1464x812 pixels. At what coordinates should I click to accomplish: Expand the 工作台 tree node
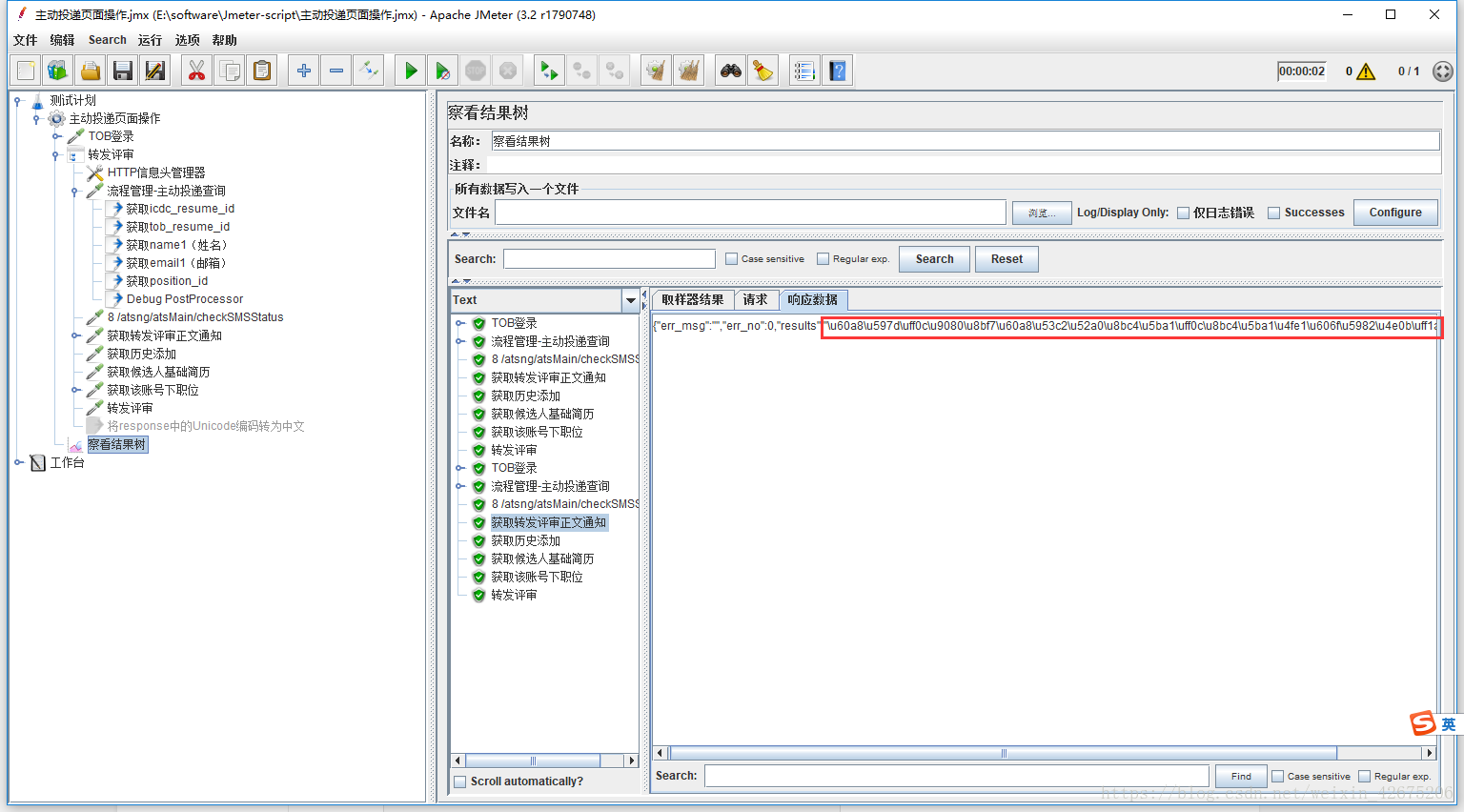(x=18, y=462)
